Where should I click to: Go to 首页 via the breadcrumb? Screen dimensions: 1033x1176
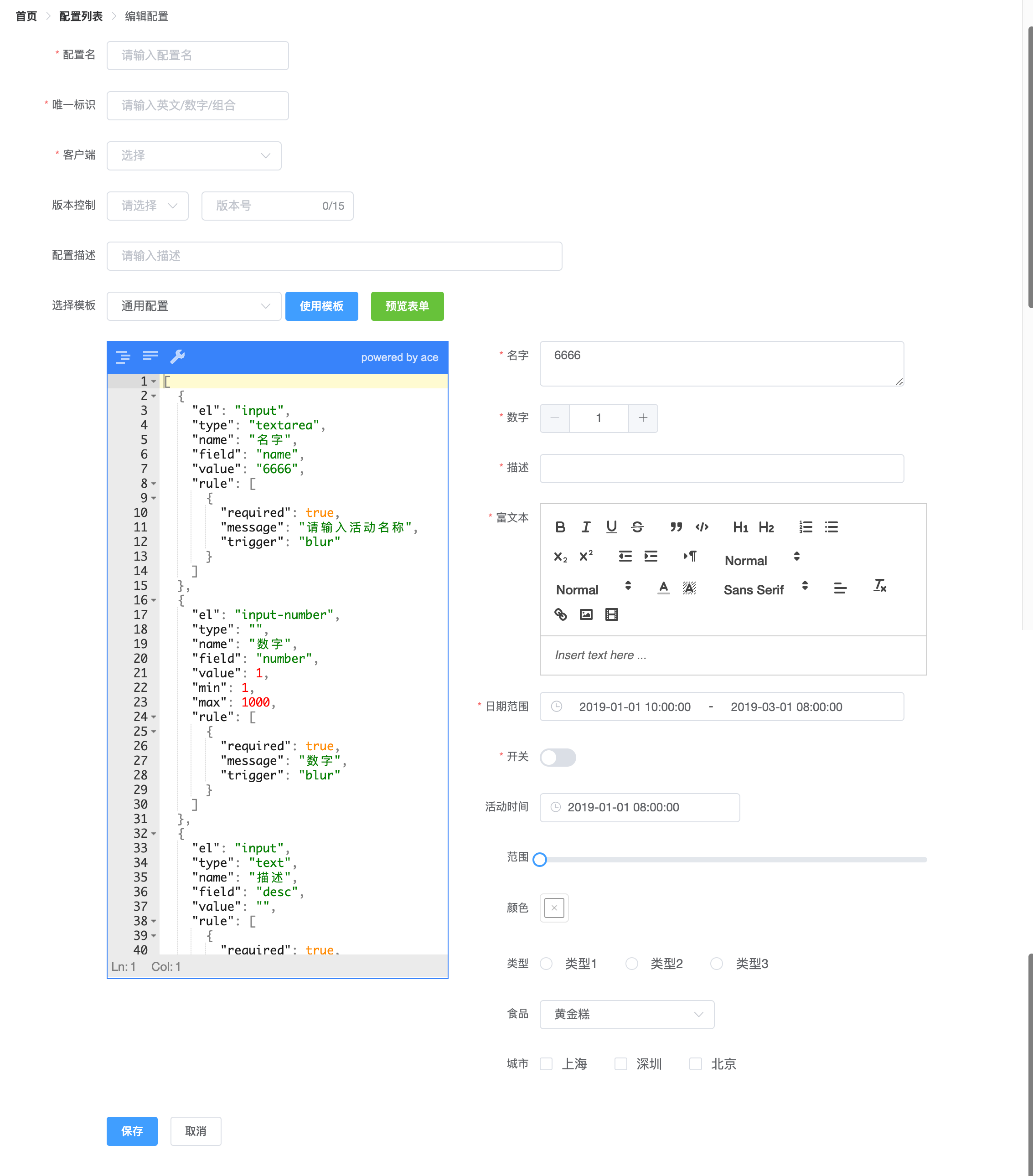click(x=26, y=17)
